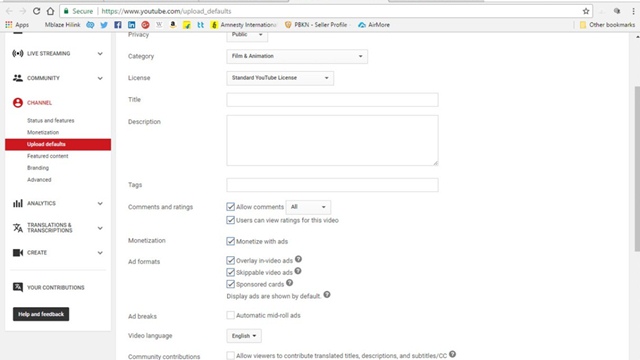Toggle Overlay in-video ads checkbox
This screenshot has width=640, height=360.
click(x=231, y=260)
